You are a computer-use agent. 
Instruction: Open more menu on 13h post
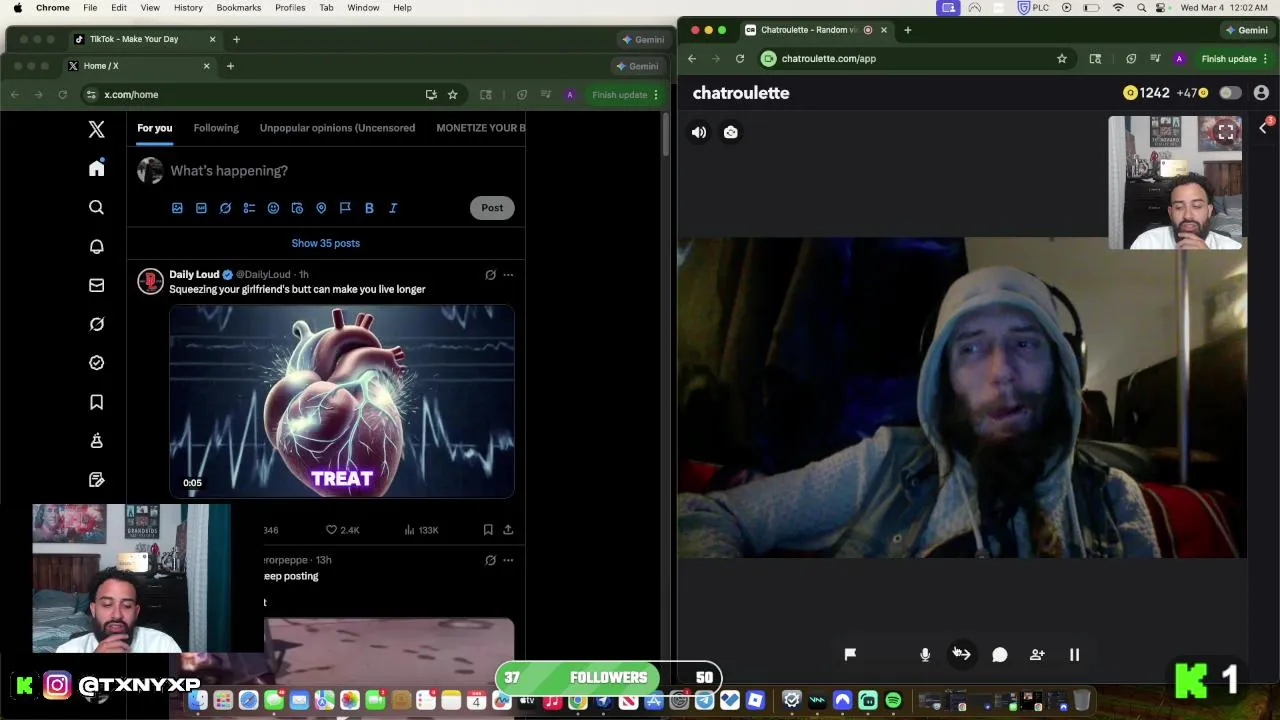click(x=508, y=560)
